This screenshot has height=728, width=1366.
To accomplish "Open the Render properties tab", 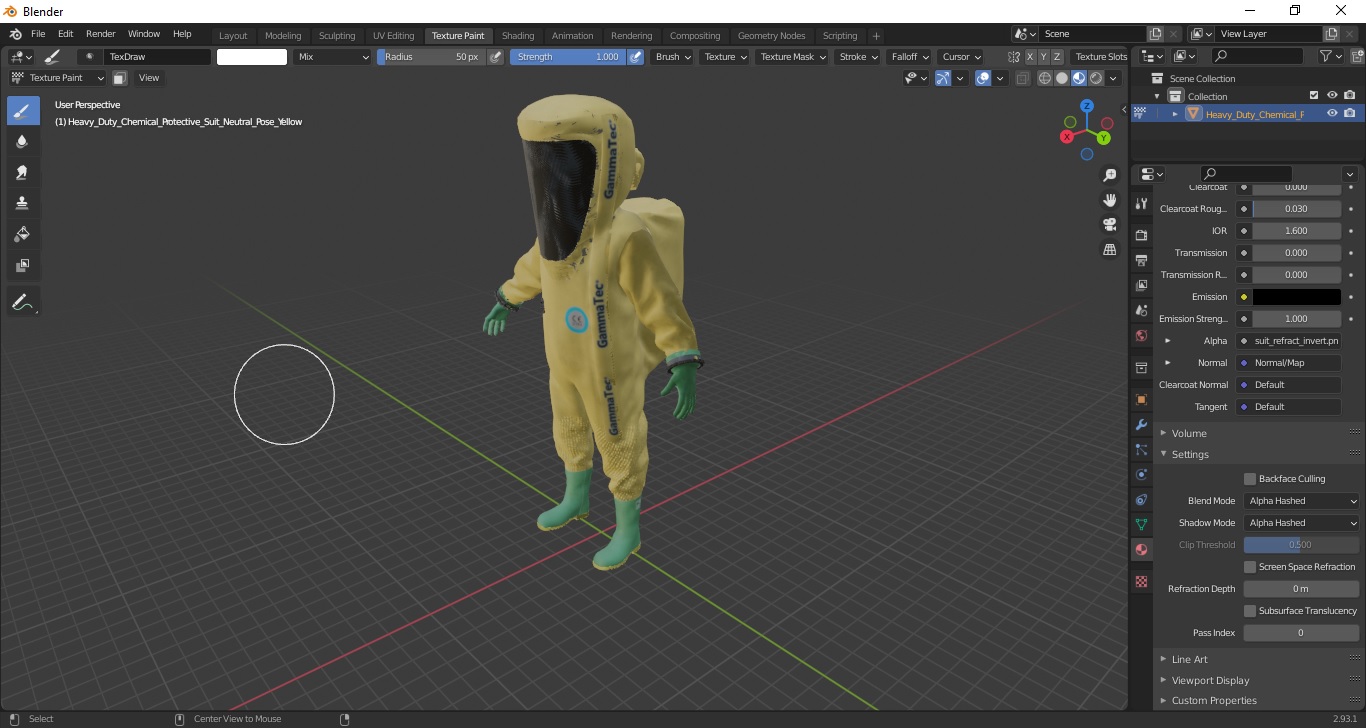I will coord(1141,235).
